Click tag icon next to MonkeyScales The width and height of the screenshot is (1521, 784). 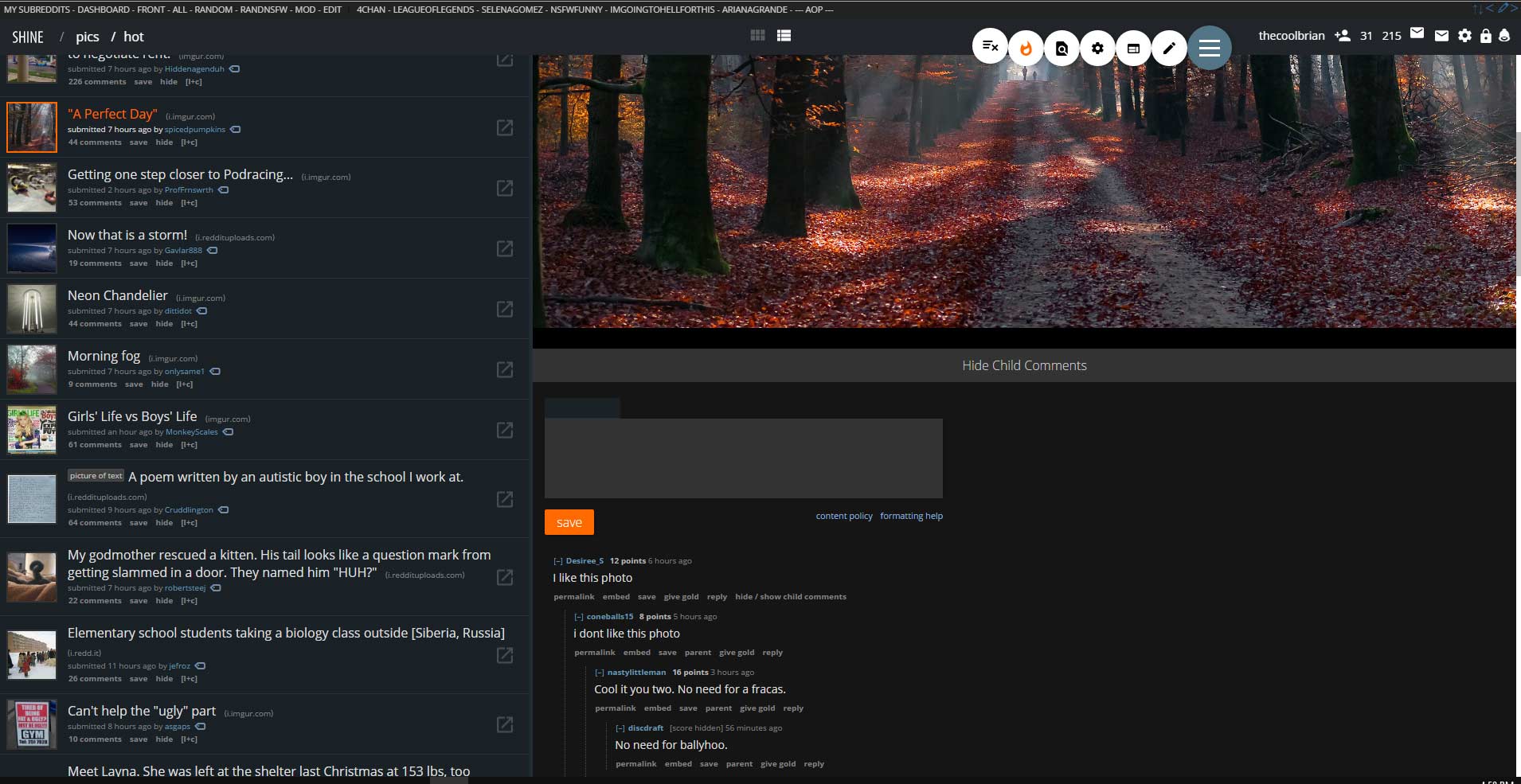pos(228,431)
